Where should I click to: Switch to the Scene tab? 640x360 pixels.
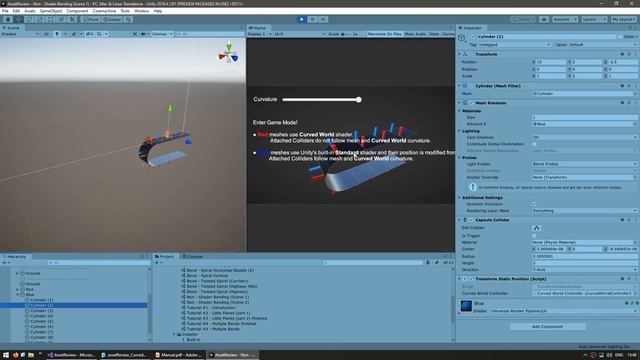click(x=11, y=28)
